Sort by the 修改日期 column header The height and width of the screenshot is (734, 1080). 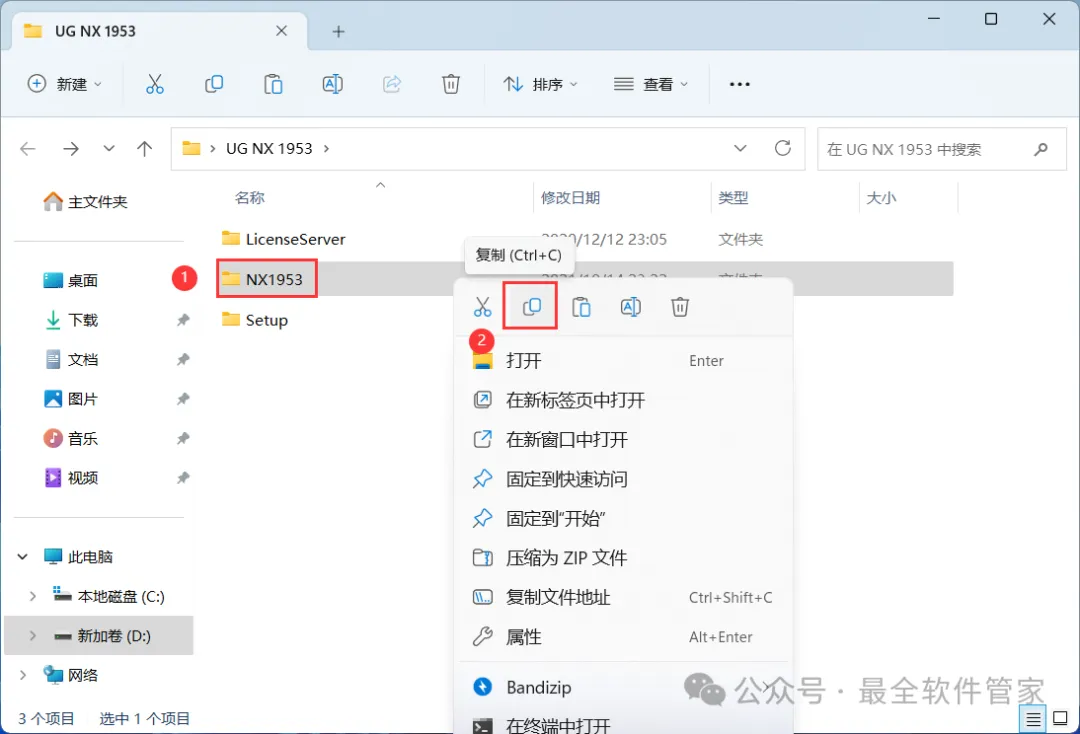point(570,198)
